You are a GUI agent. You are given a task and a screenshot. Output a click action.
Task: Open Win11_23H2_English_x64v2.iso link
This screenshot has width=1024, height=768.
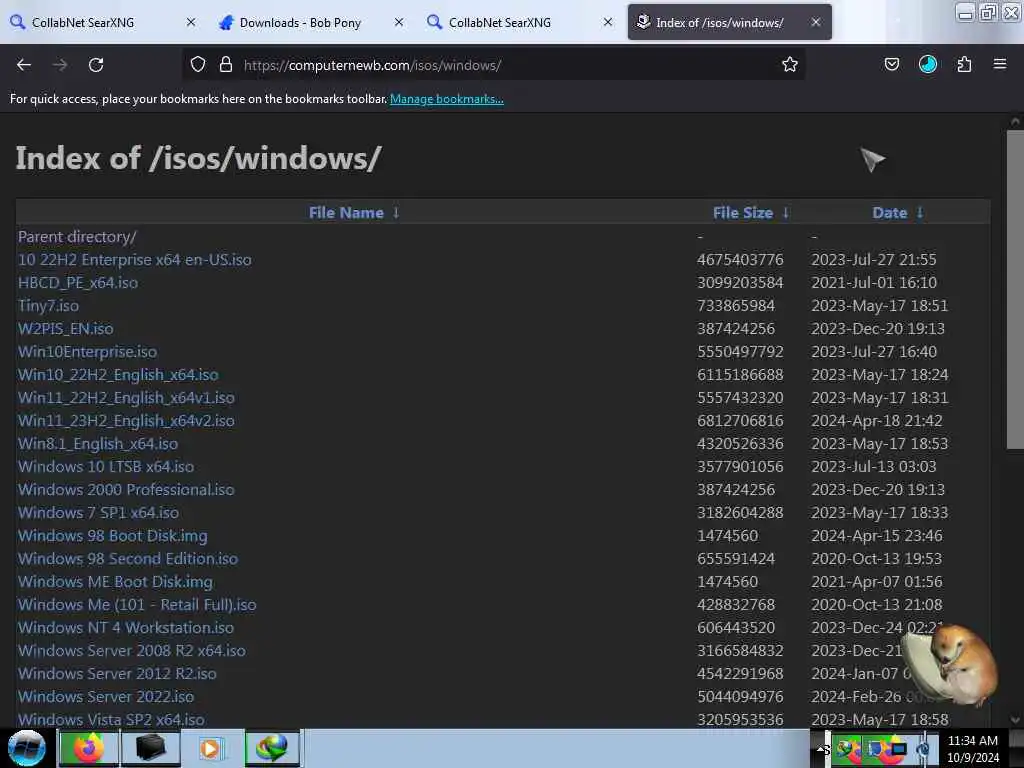126,421
